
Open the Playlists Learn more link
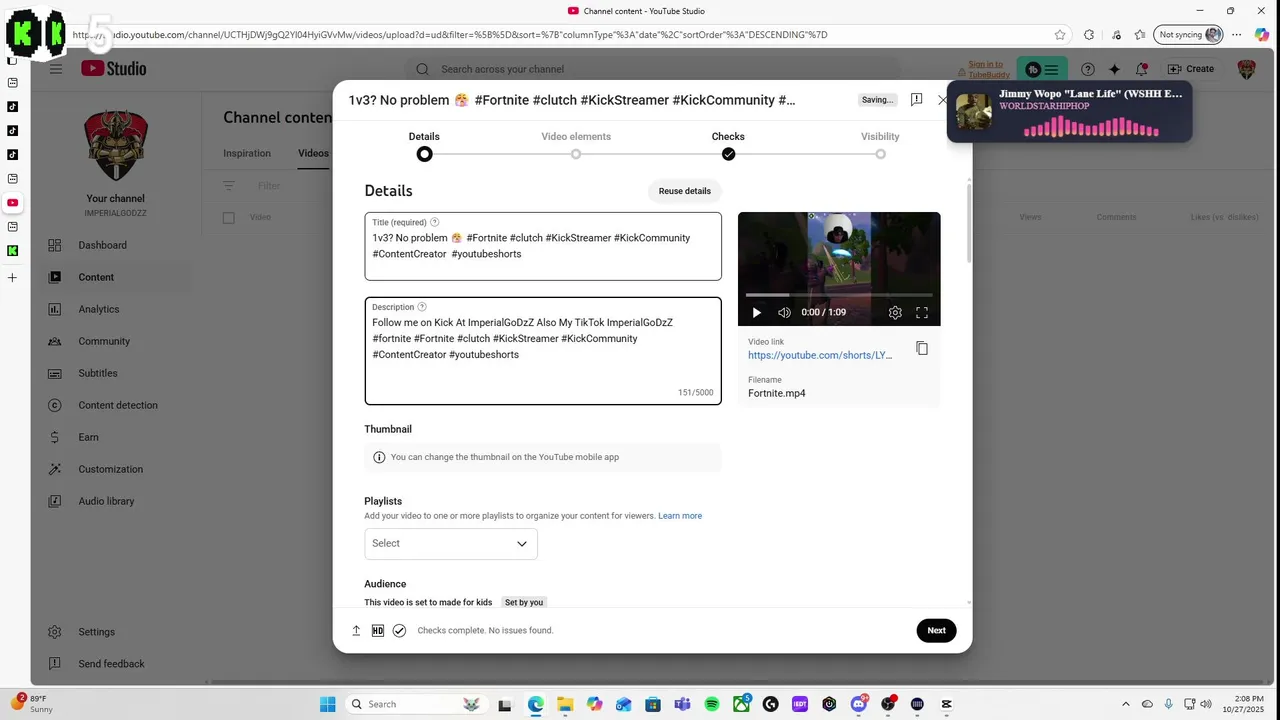(680, 516)
